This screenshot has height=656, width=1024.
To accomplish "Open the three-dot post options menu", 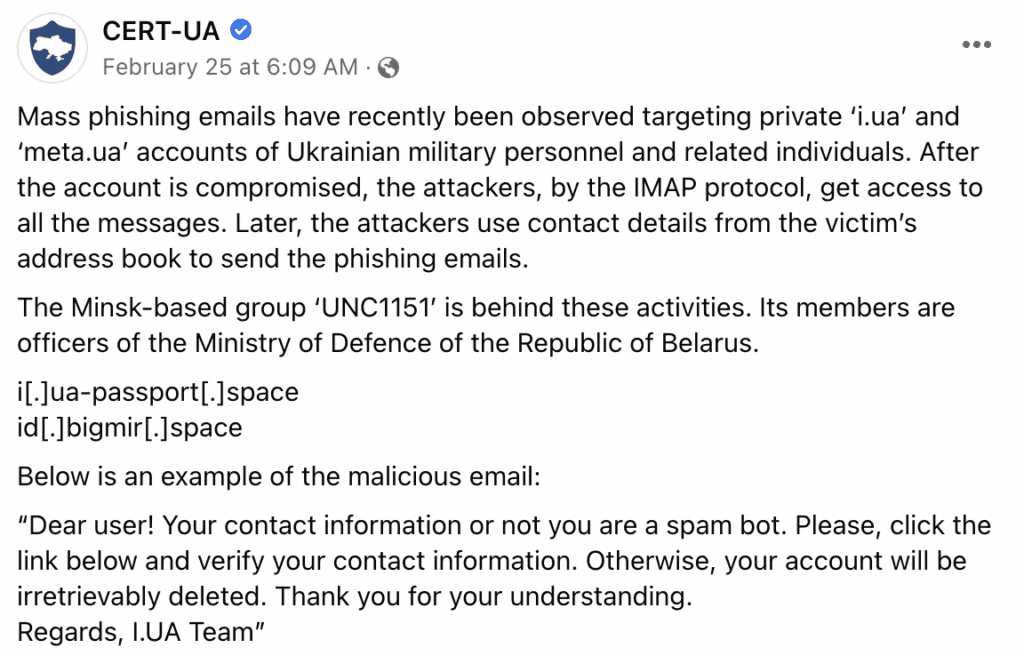I will (x=976, y=44).
